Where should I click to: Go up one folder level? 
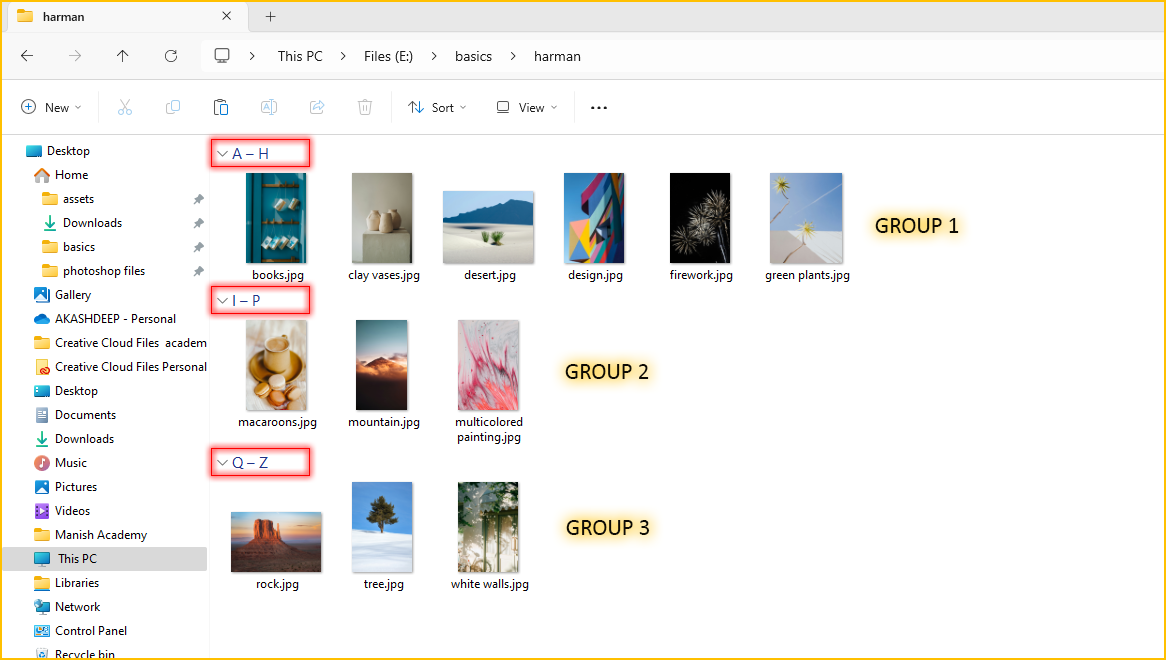[123, 56]
